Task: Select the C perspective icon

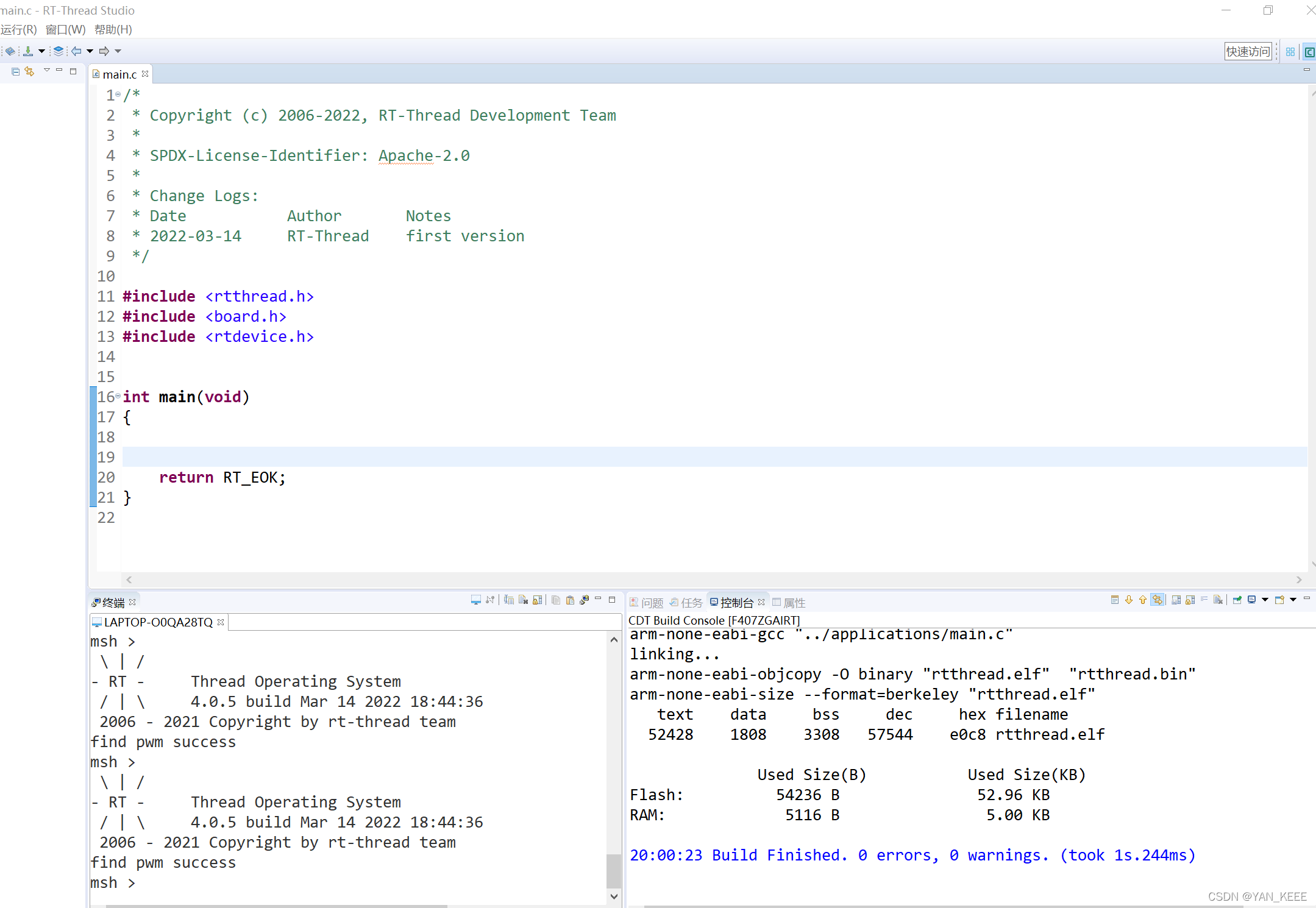Action: (x=1309, y=52)
